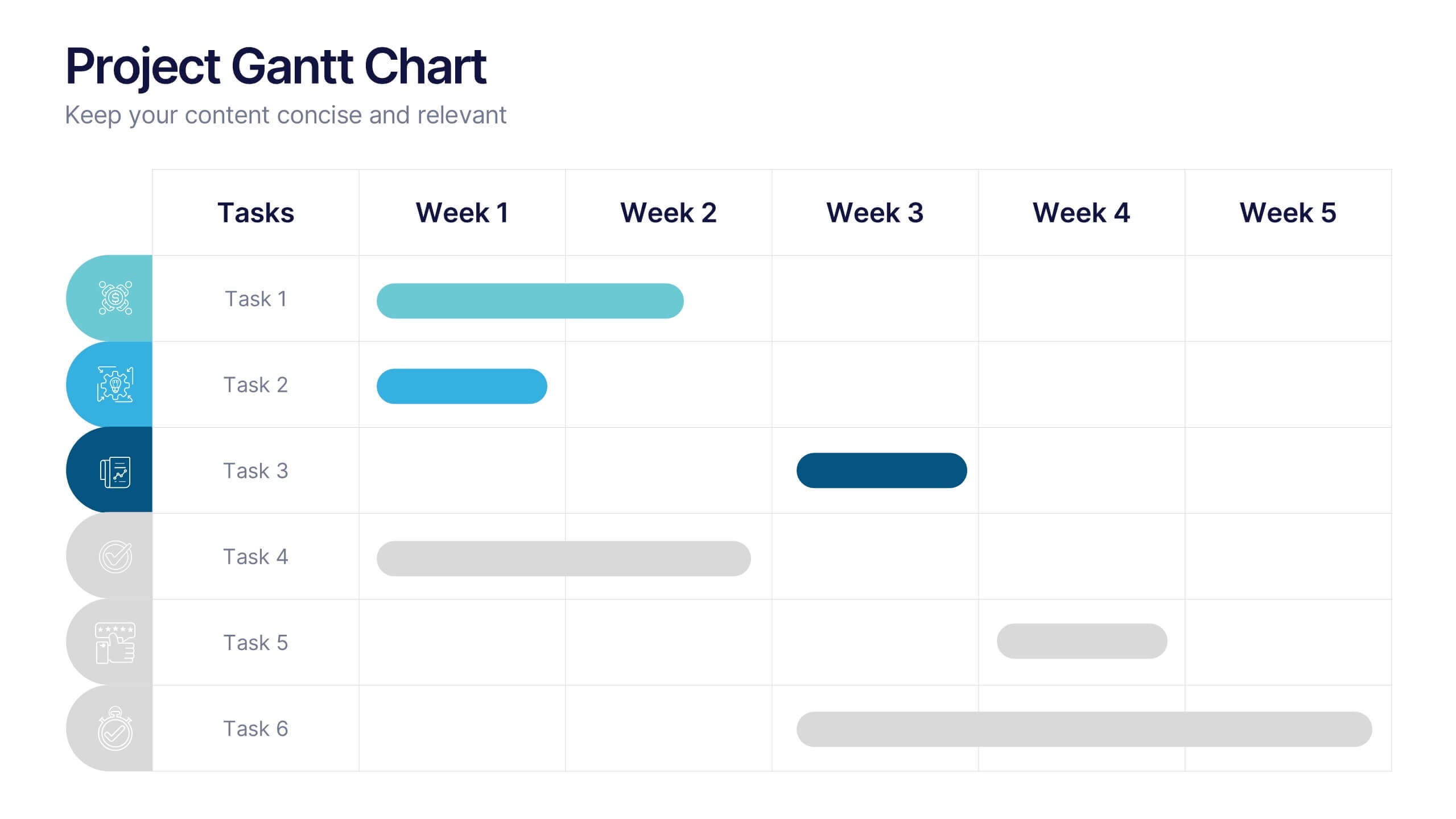Click the dark navy Task 3 bar
The width and height of the screenshot is (1456, 819).
(881, 470)
